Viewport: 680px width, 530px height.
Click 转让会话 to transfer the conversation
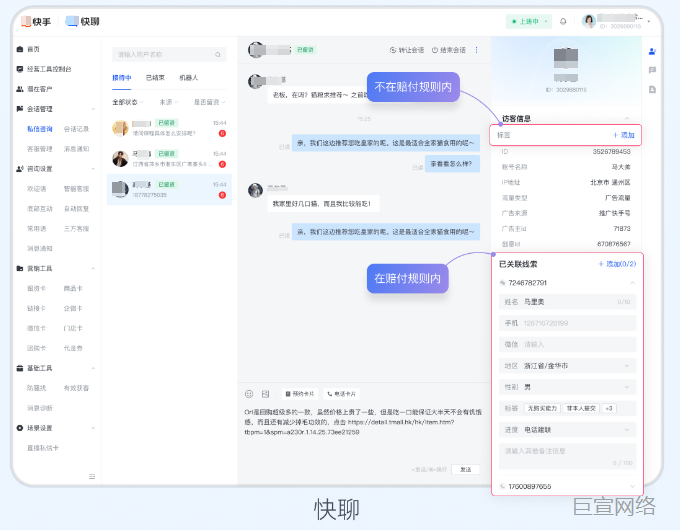pos(406,50)
